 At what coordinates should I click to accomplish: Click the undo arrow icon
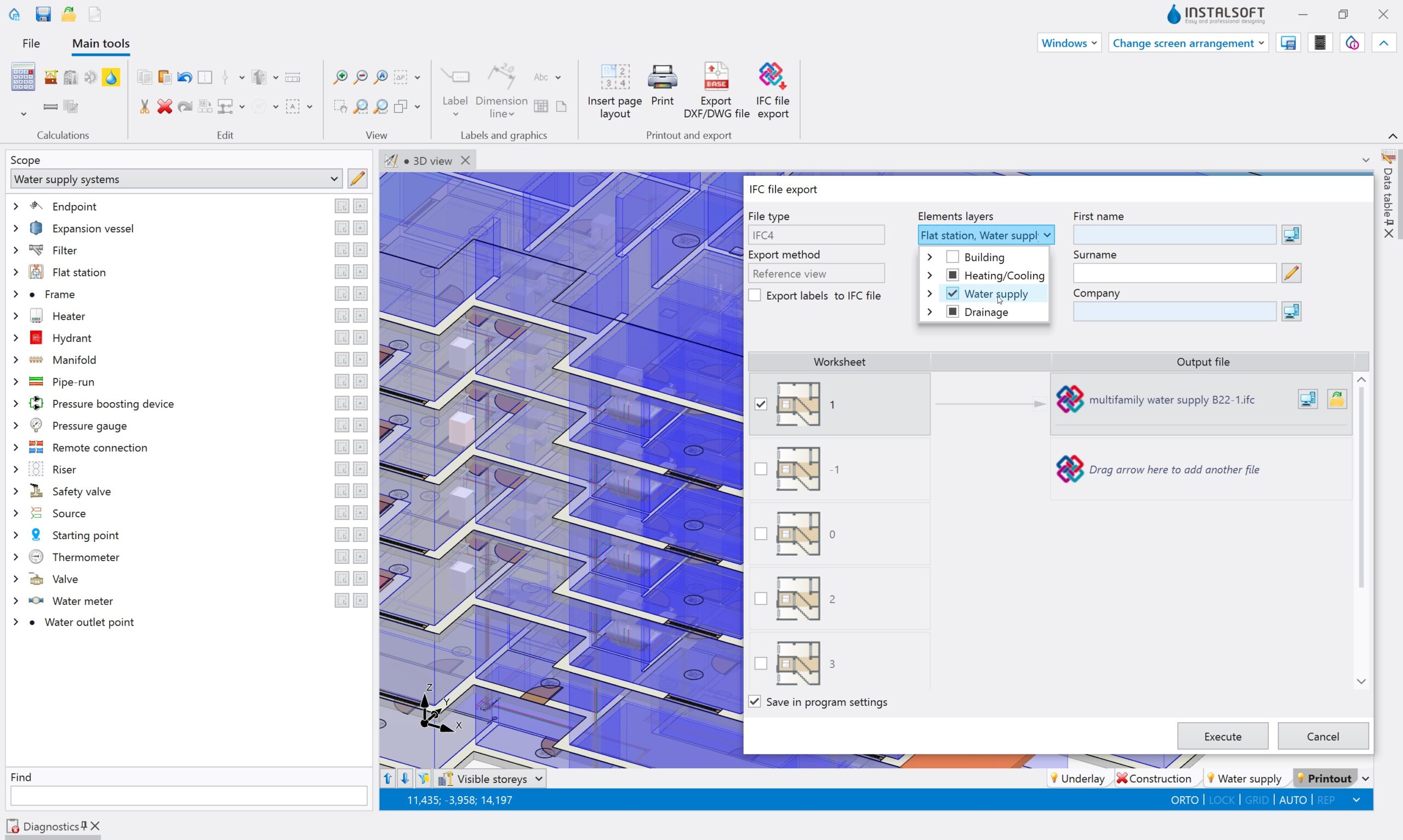pos(185,77)
